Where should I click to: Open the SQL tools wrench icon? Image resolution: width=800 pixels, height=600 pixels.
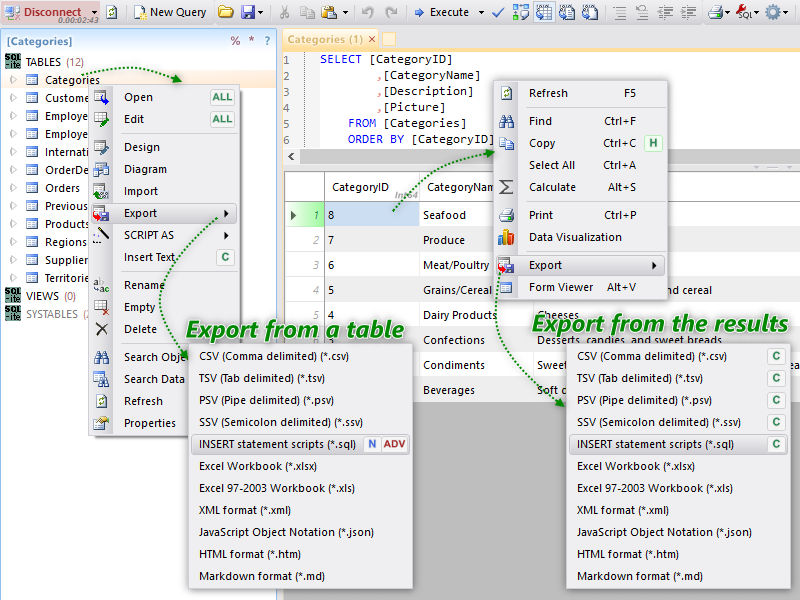[x=744, y=12]
